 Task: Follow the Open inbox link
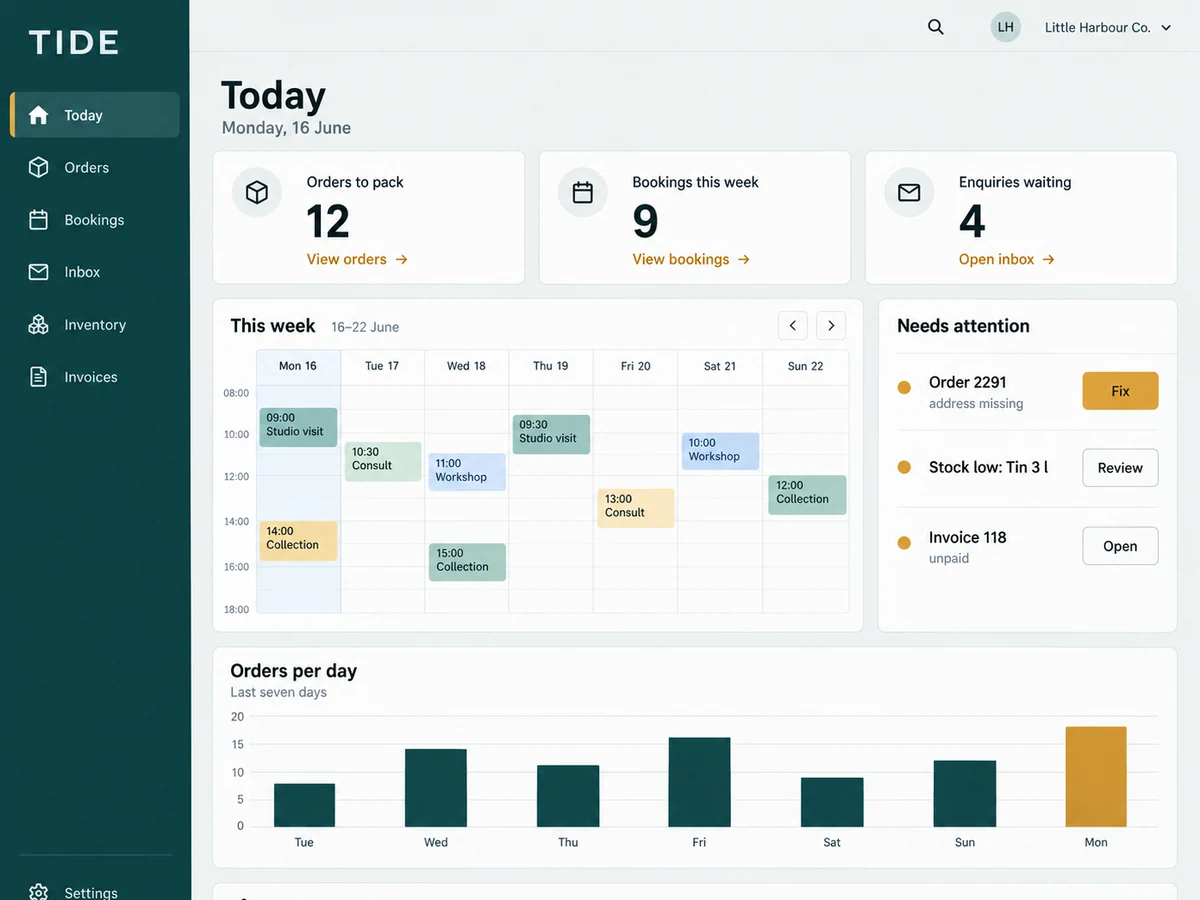(1006, 259)
